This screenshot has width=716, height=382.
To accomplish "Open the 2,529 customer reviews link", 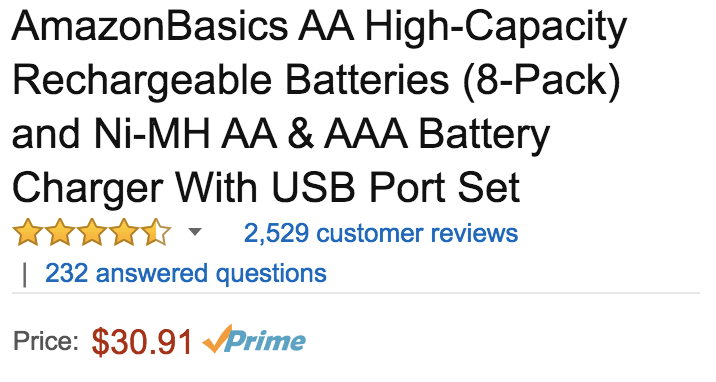I will click(381, 233).
